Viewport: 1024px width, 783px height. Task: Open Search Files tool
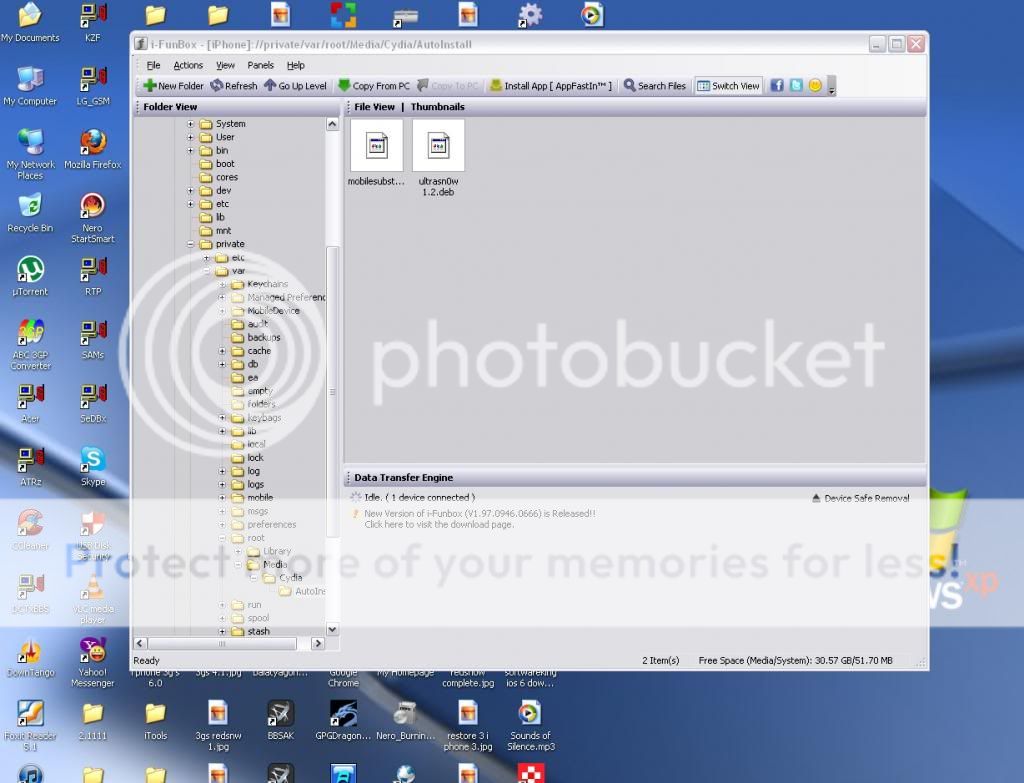(x=654, y=86)
